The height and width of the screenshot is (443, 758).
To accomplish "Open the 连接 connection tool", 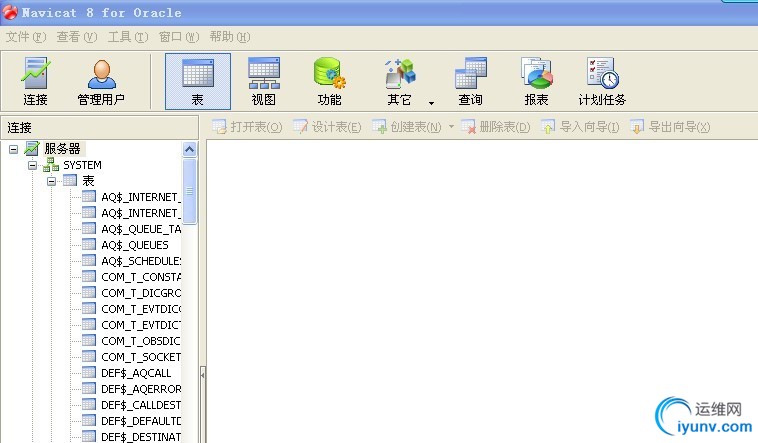I will (35, 81).
